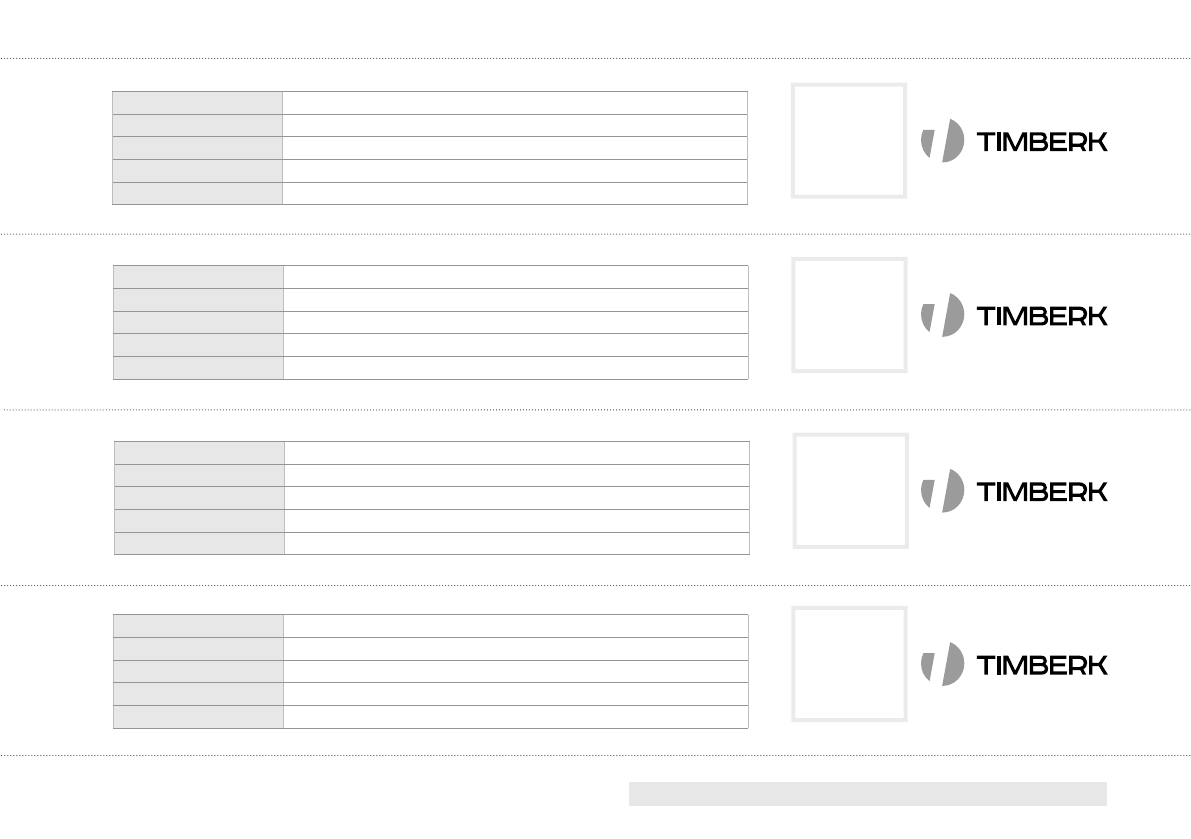Click the last blank field of the top table
Screen dimensions: 1191x839
click(514, 194)
